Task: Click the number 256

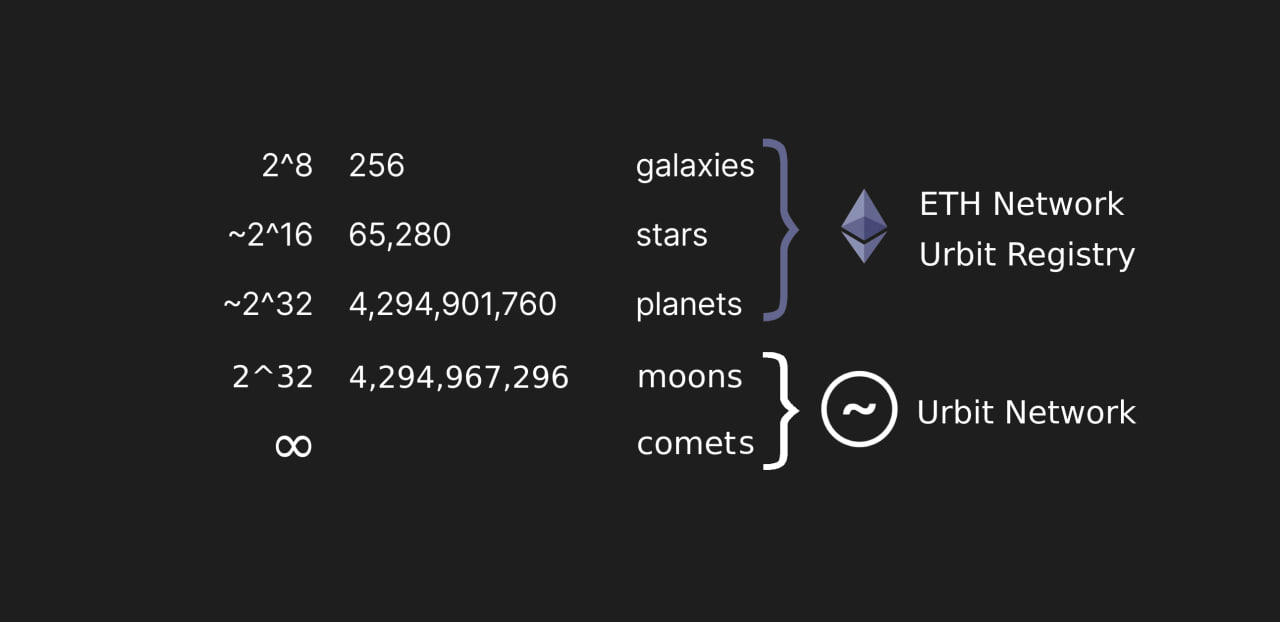Action: point(377,165)
